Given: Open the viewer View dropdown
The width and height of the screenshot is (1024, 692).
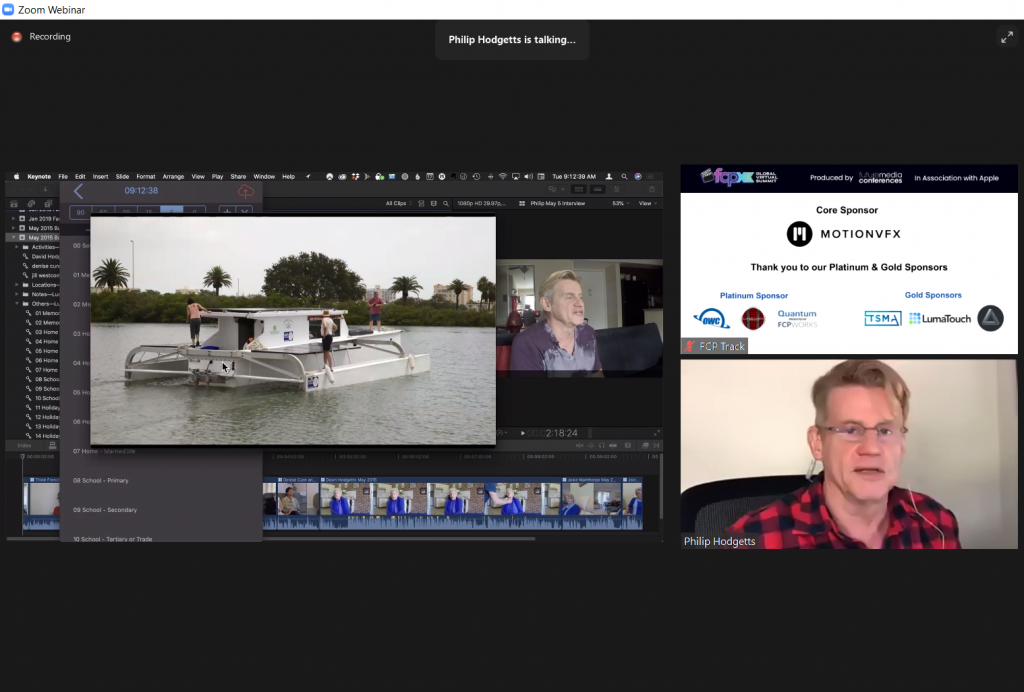Looking at the screenshot, I should tap(647, 203).
